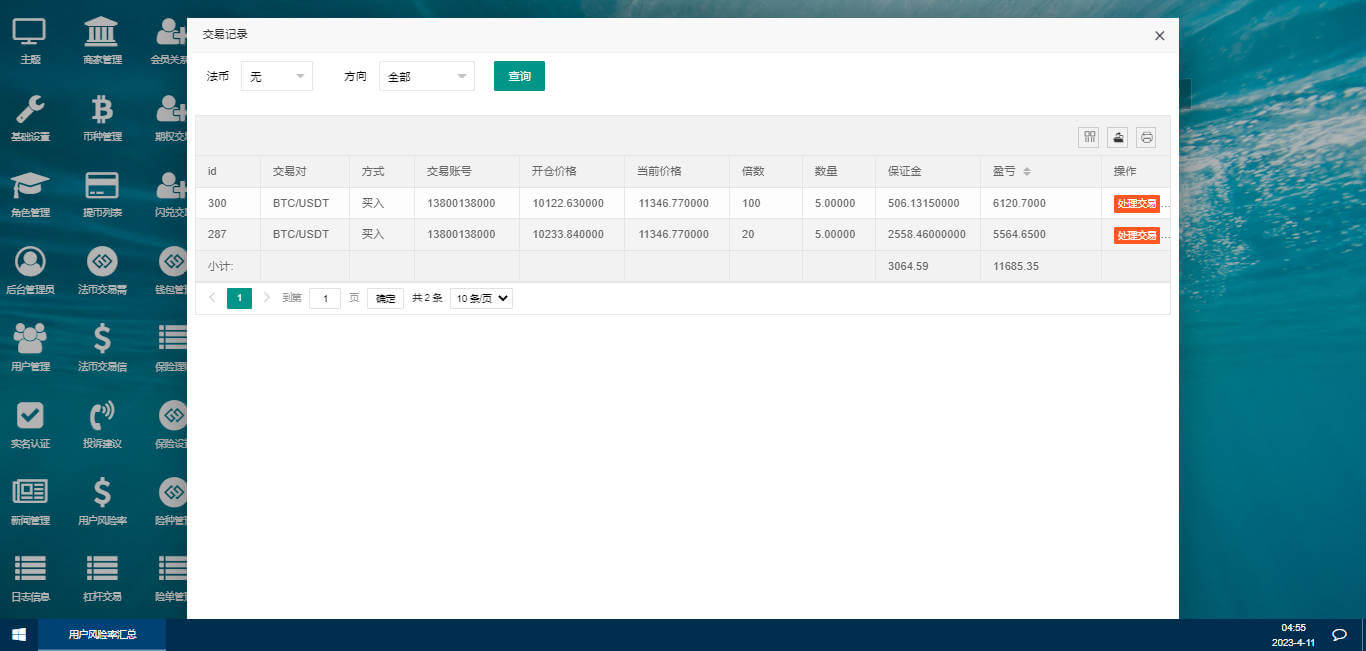Click 处理交易 for row id 287
The width and height of the screenshot is (1366, 651).
pyautogui.click(x=1136, y=235)
